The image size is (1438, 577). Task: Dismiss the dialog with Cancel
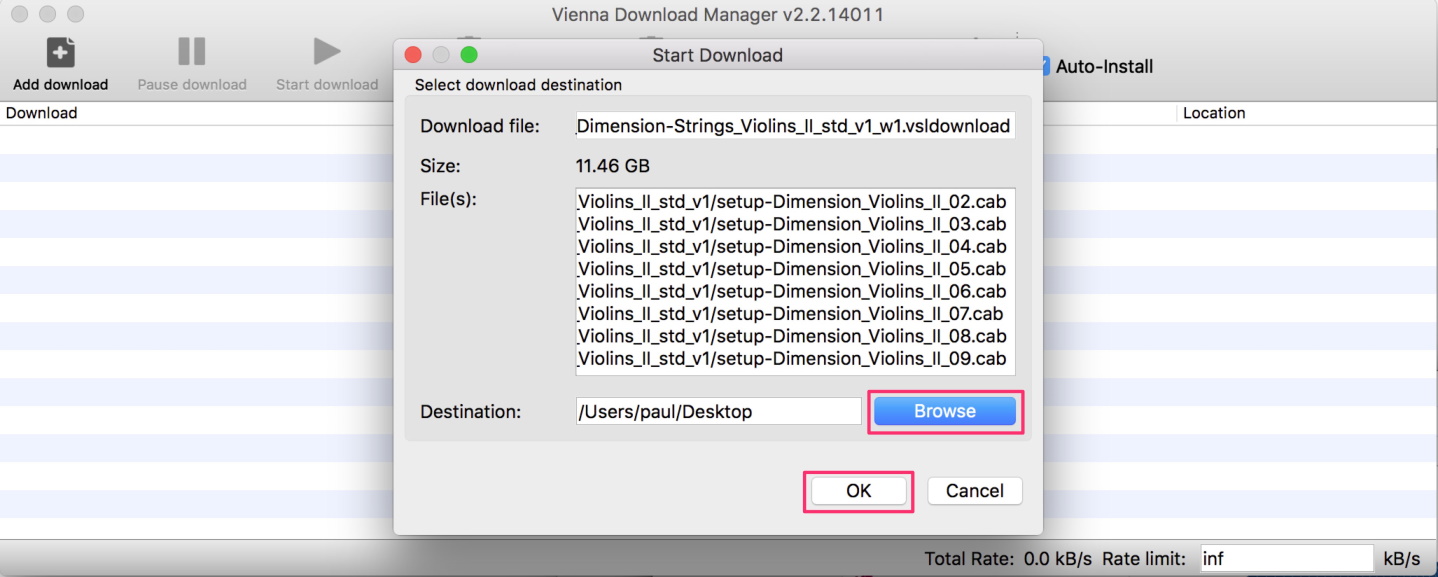pos(974,490)
